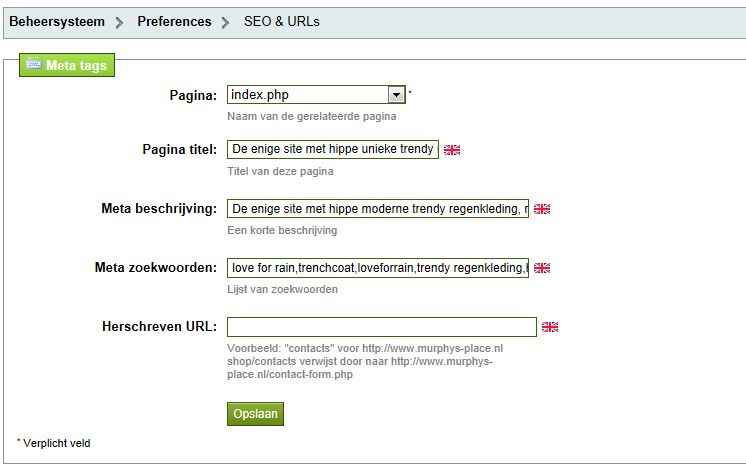Click the flag icon beside Meta zoekwoorden
The image size is (746, 467).
pos(542,268)
